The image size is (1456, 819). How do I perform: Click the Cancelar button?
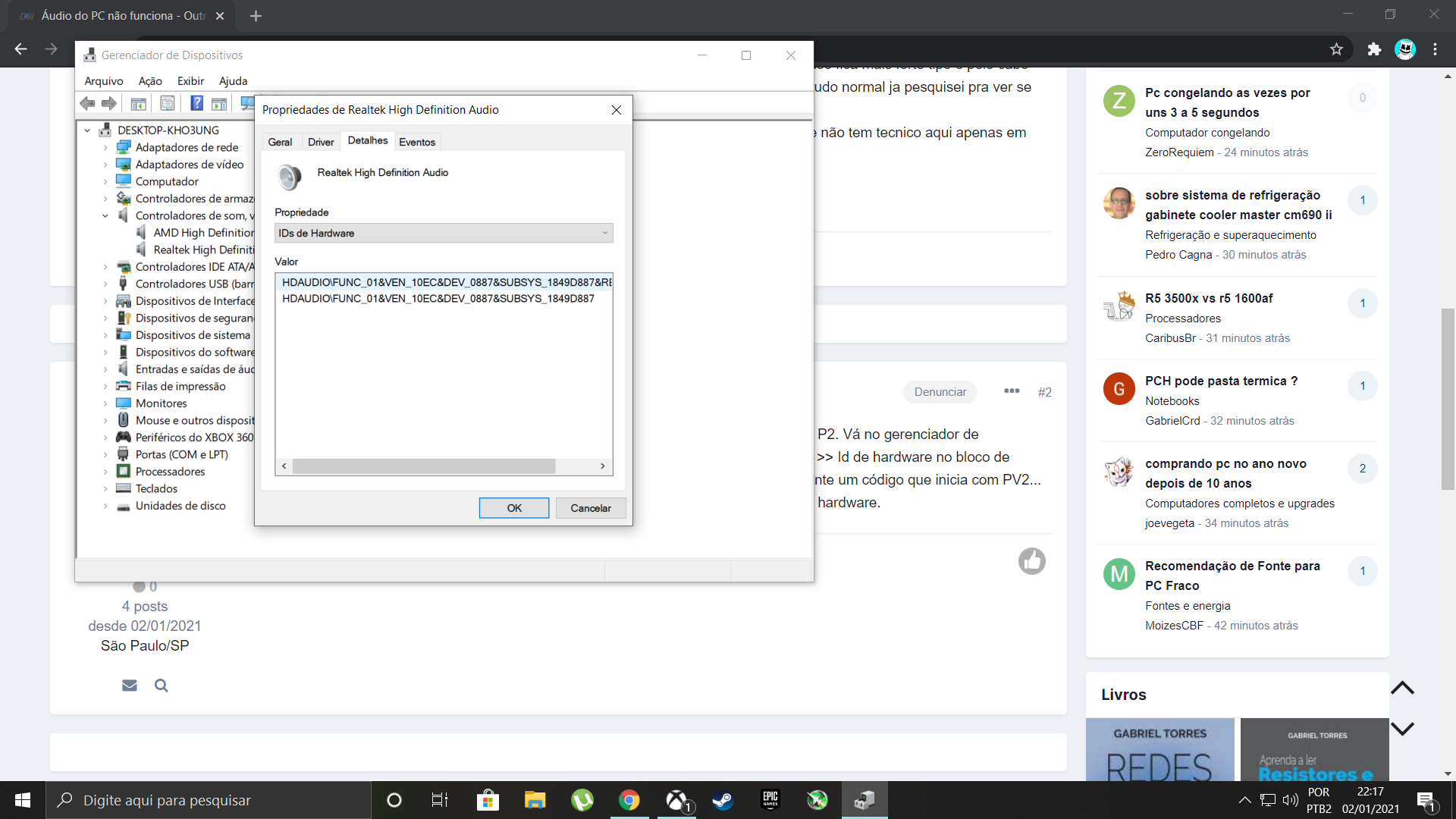591,508
